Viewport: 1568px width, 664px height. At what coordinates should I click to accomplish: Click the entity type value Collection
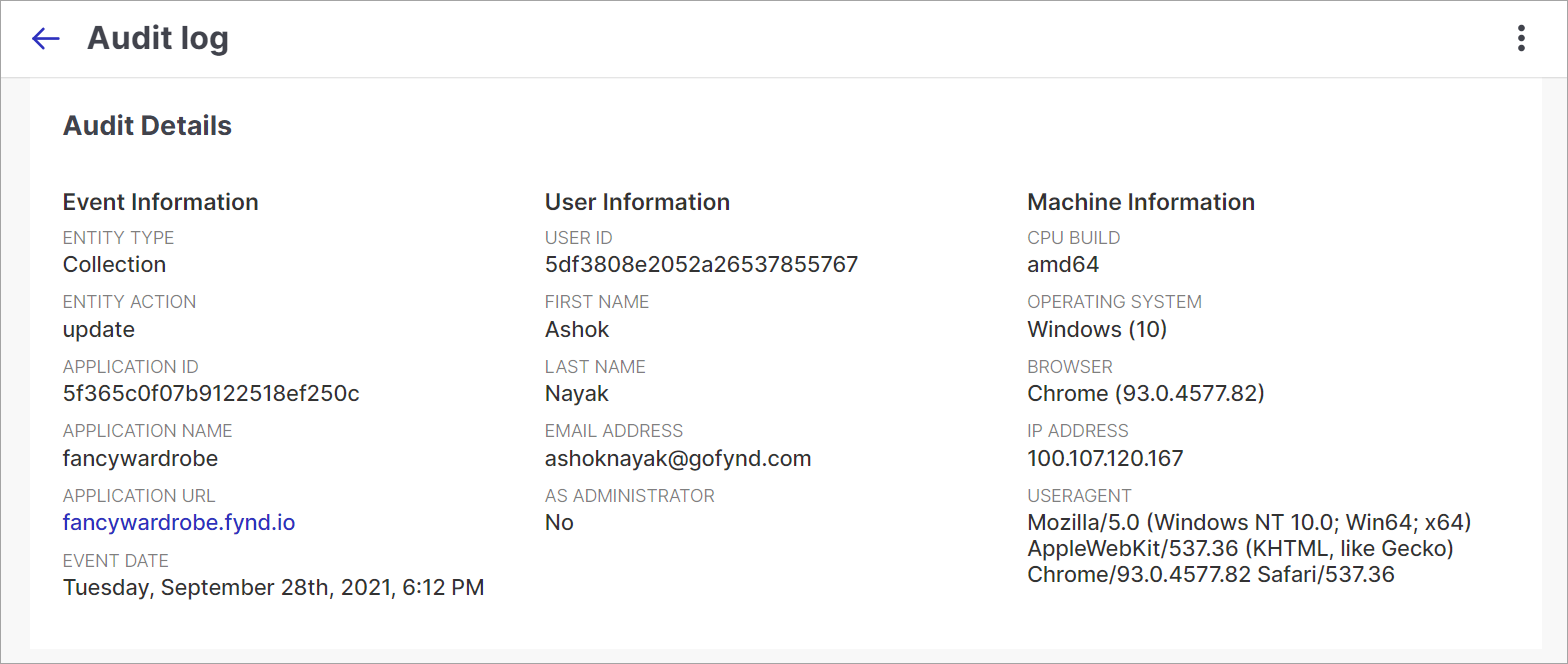click(114, 265)
